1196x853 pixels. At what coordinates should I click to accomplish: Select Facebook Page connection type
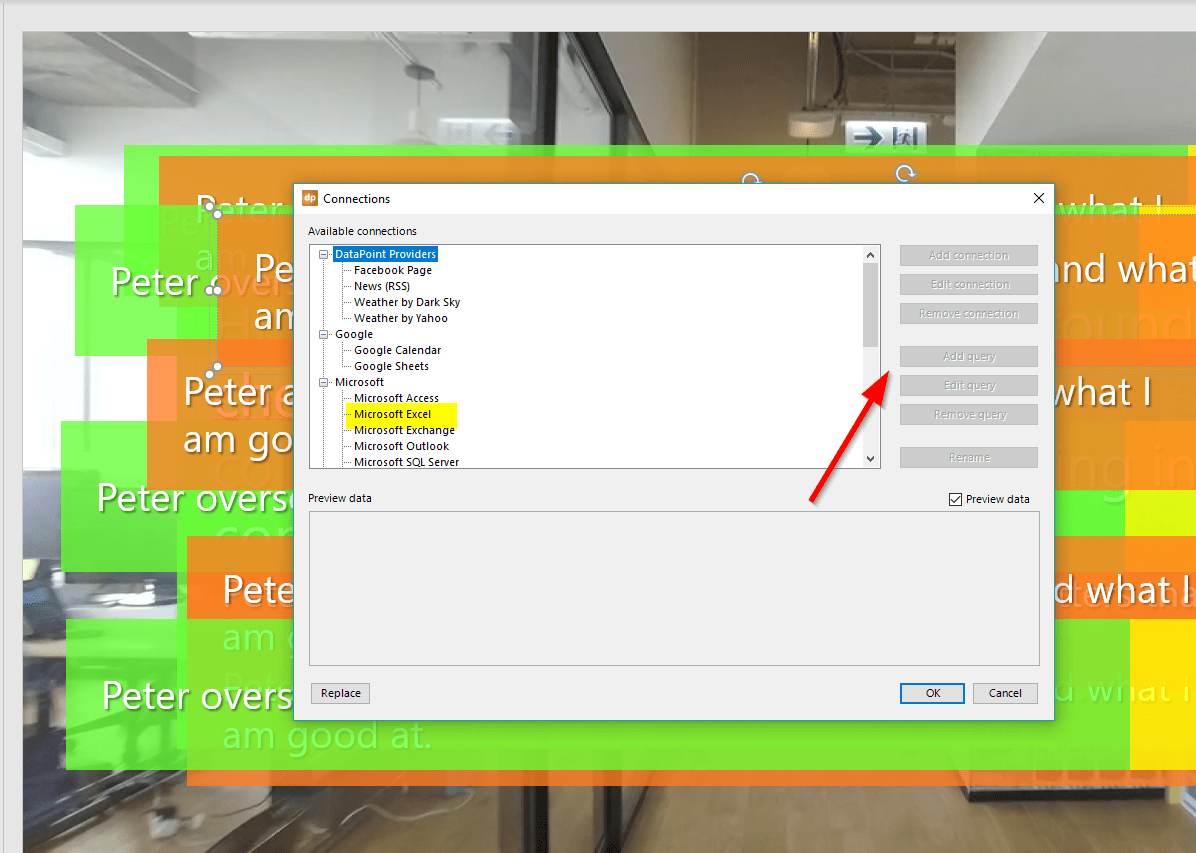(x=393, y=270)
